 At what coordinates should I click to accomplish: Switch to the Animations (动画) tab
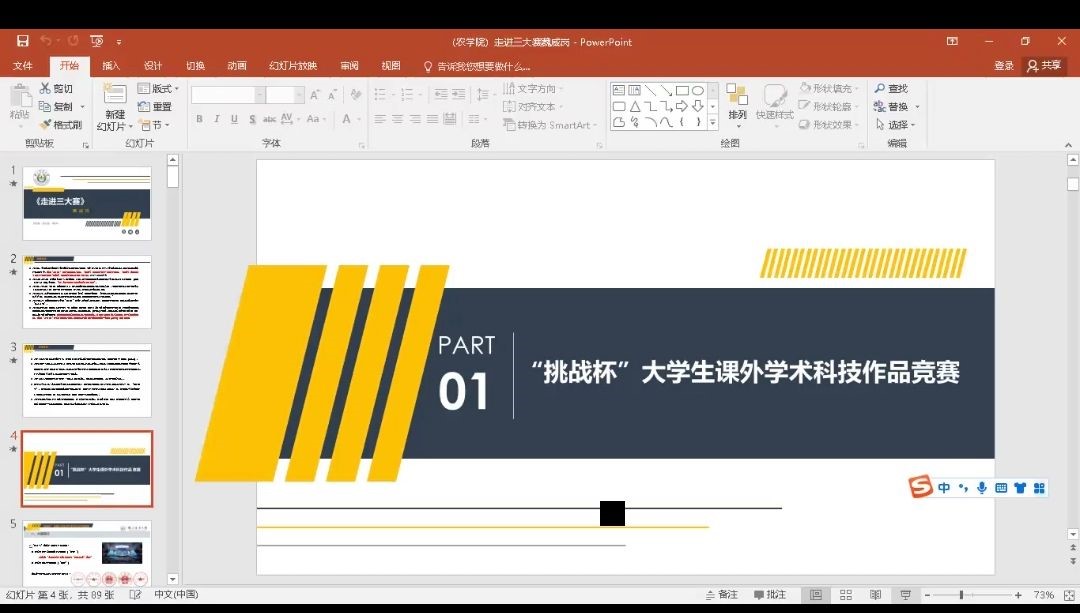(236, 66)
